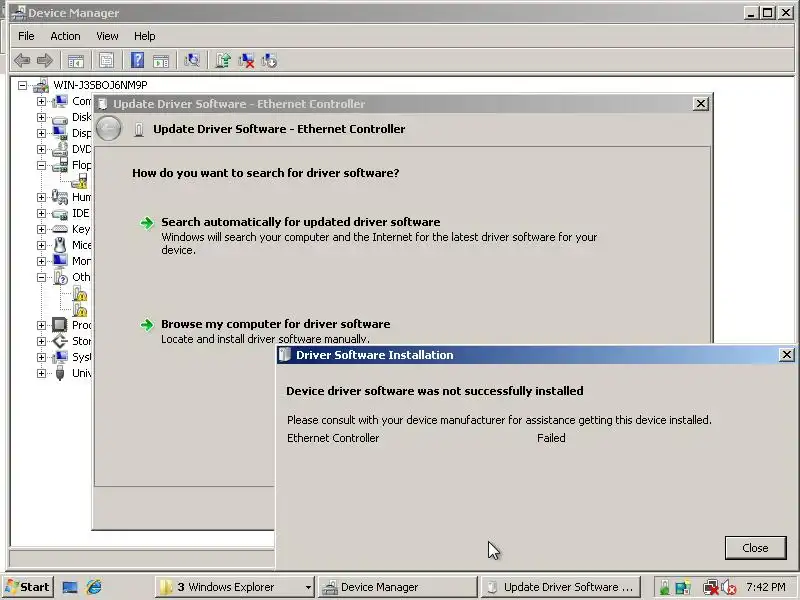
Task: Select the floppy controller device with warning icon
Action: tap(79, 181)
